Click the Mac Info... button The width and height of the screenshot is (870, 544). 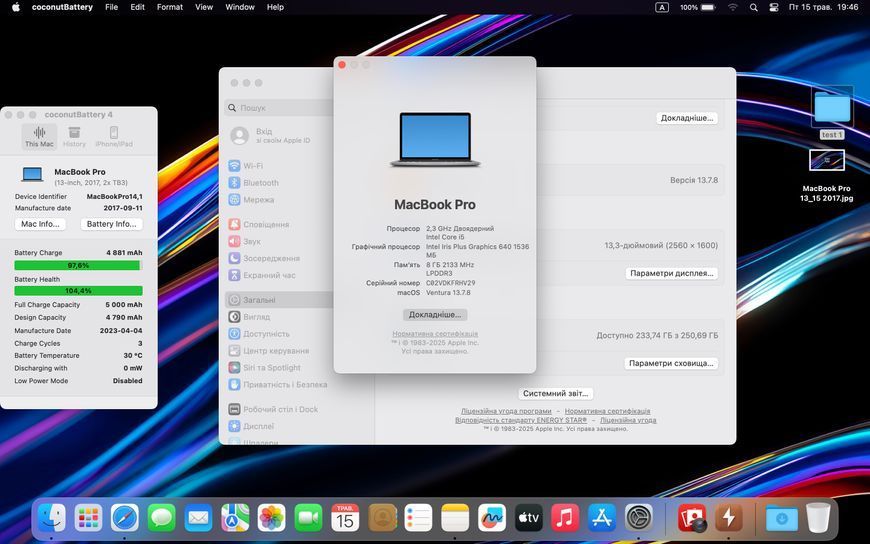(40, 224)
